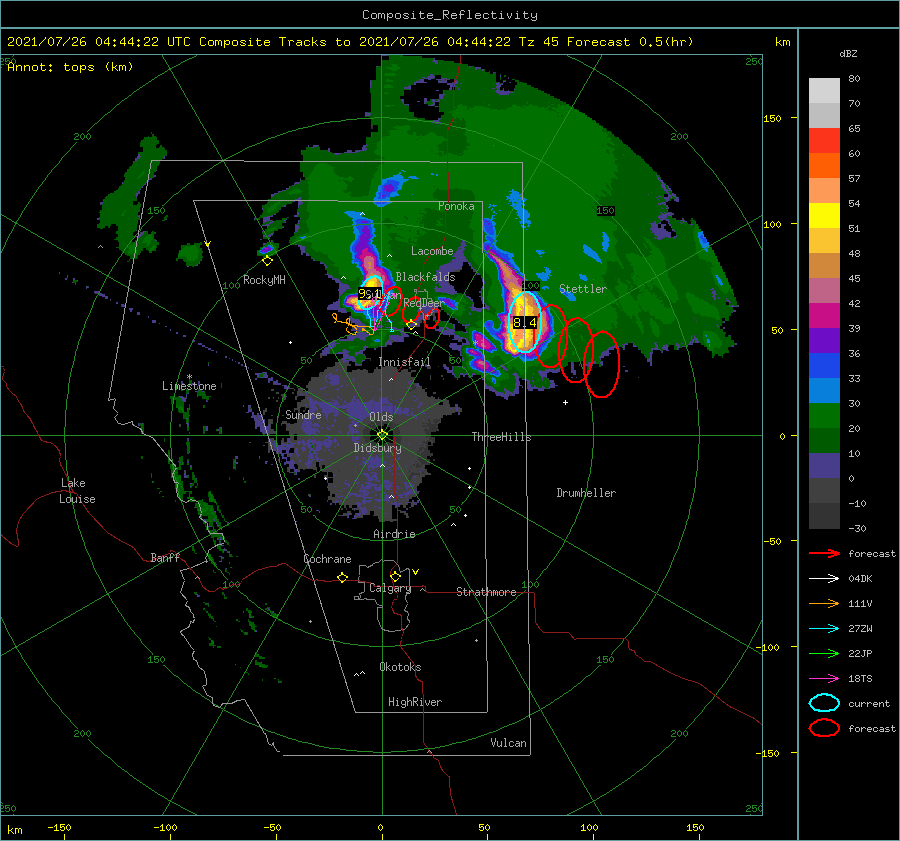Select the cyan 27ZW track arrow
The width and height of the screenshot is (900, 841).
click(x=824, y=629)
